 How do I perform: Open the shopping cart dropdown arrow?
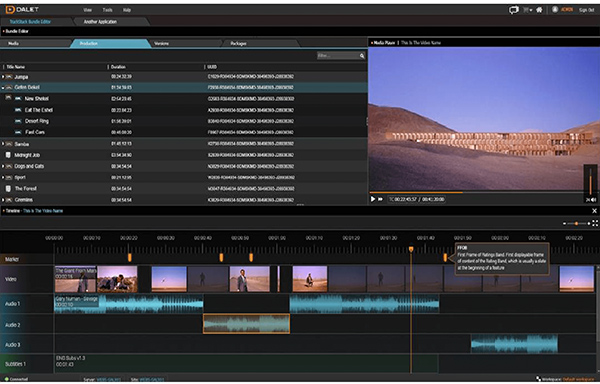tap(531, 10)
